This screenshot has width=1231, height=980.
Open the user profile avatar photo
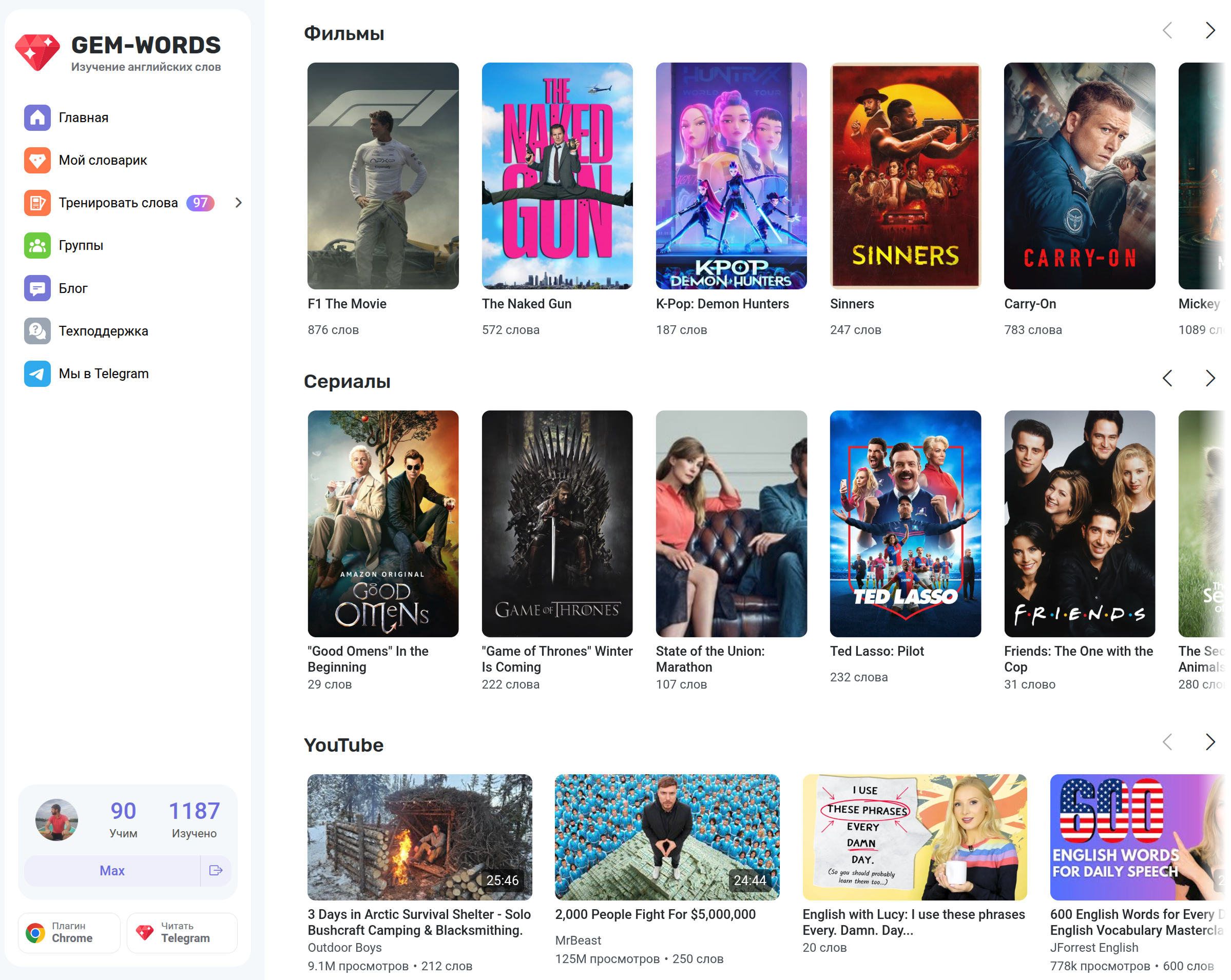tap(56, 820)
